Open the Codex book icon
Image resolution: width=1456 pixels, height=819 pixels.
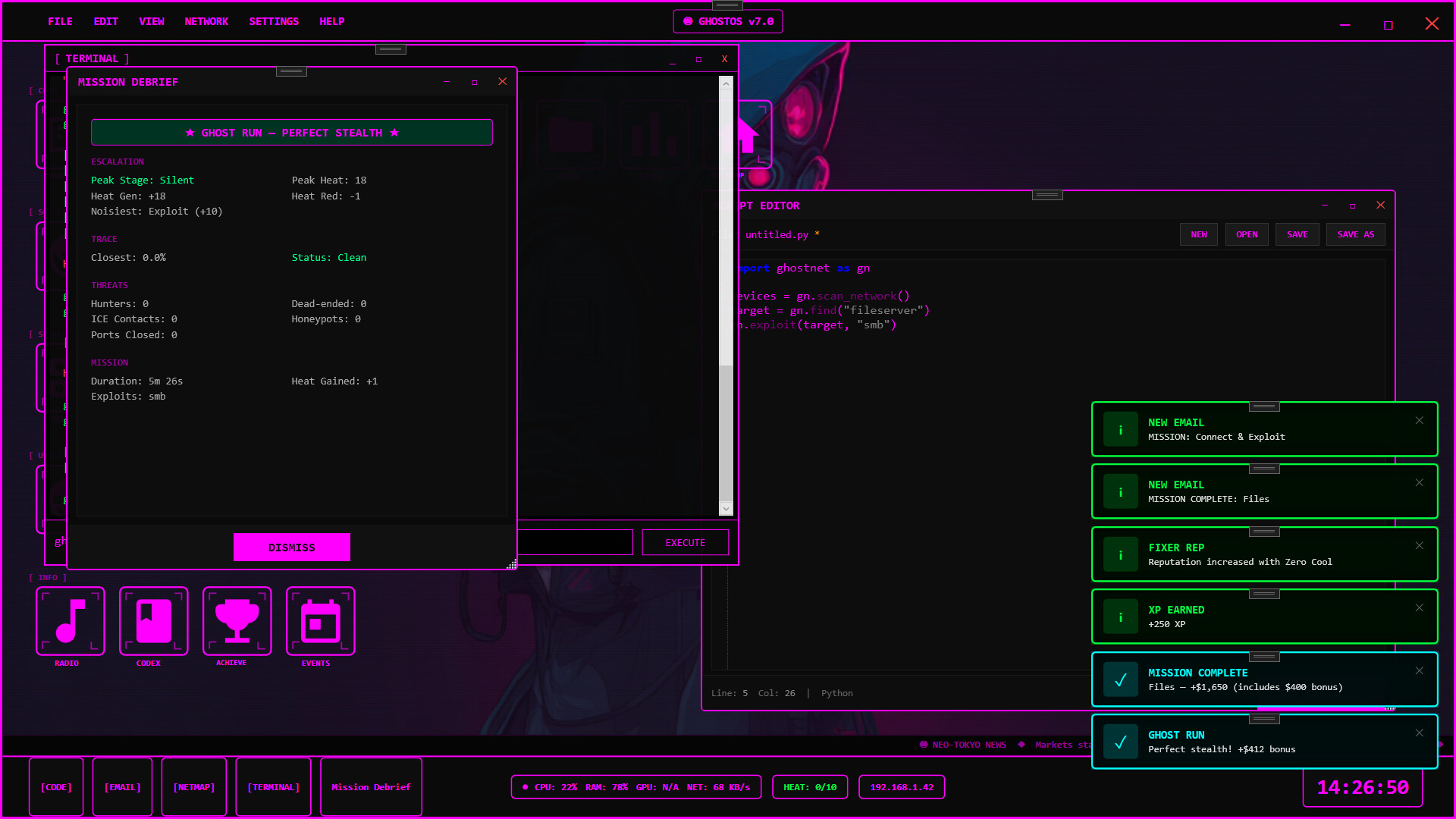tap(154, 621)
